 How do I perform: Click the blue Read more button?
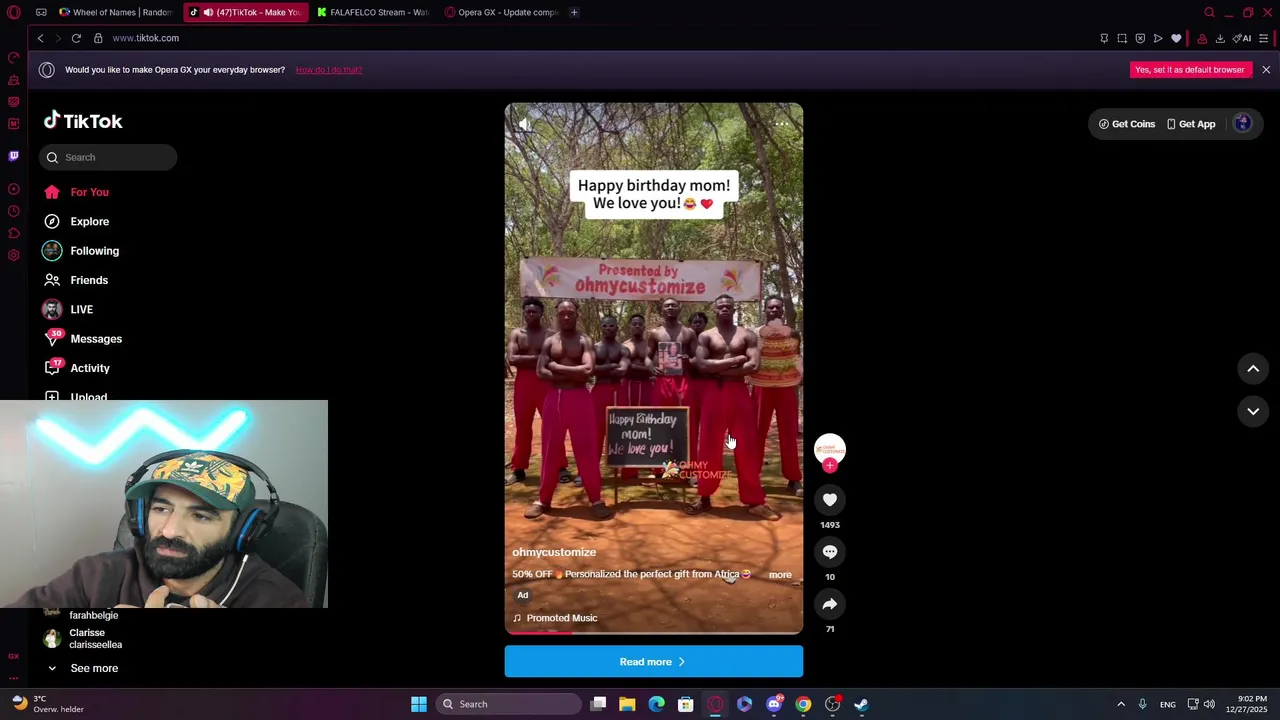654,662
